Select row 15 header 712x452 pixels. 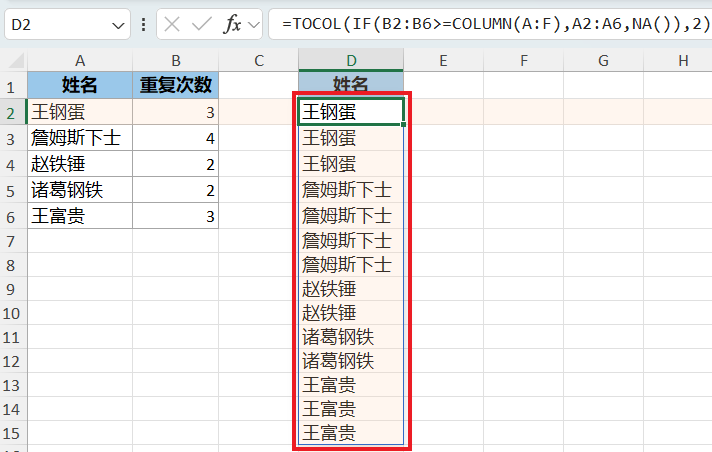[x=13, y=433]
